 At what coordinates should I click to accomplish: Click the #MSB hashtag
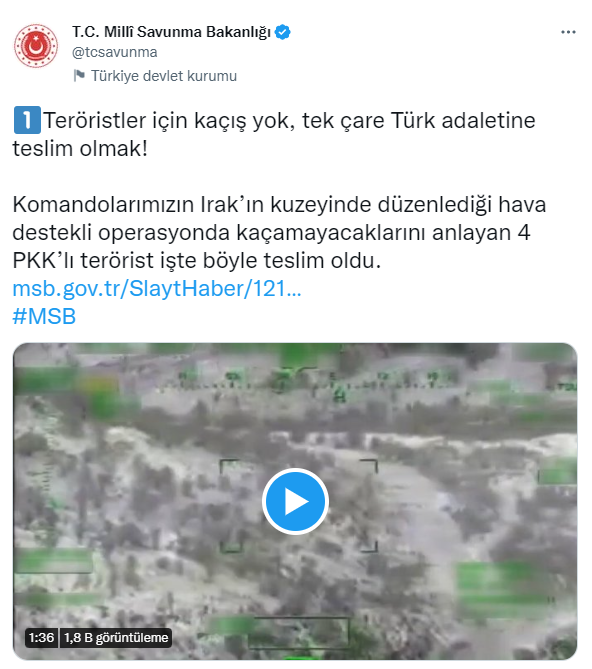pos(44,317)
